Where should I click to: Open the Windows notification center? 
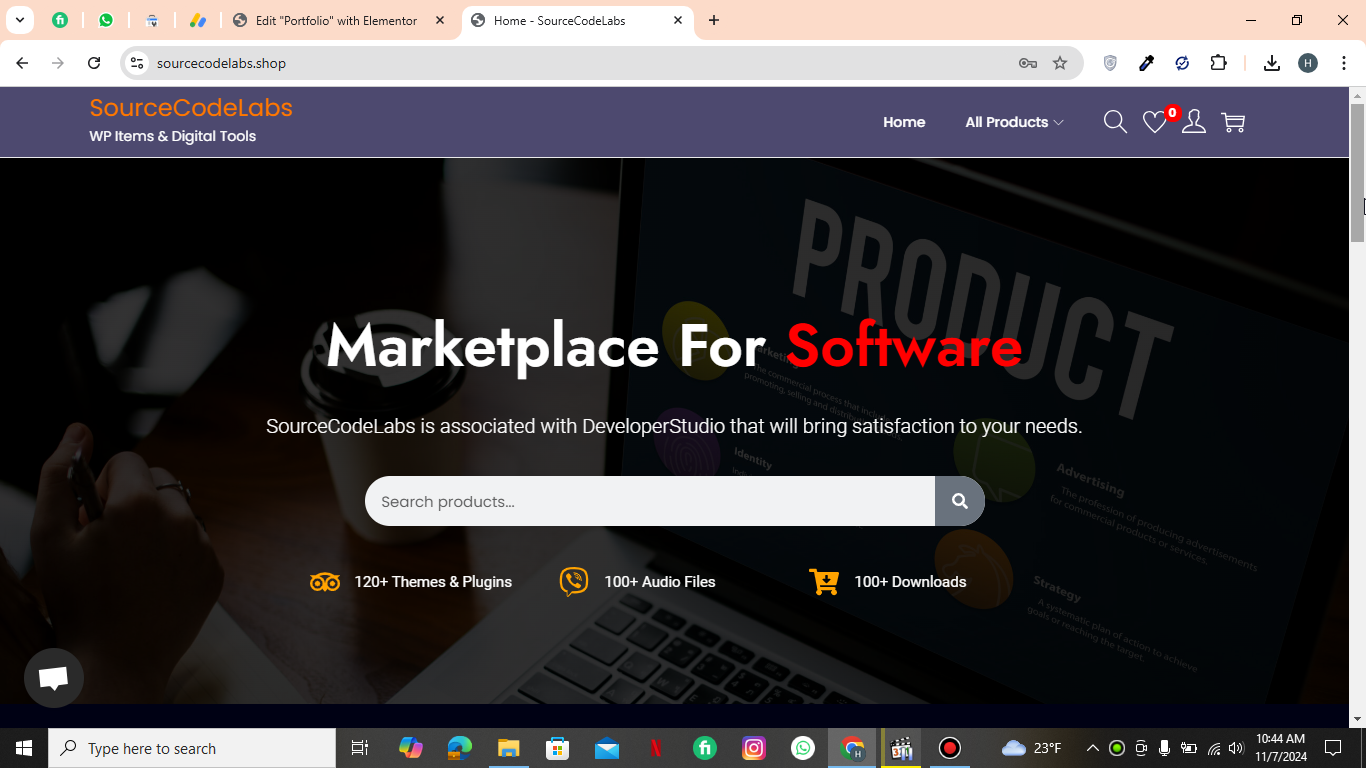[x=1333, y=748]
